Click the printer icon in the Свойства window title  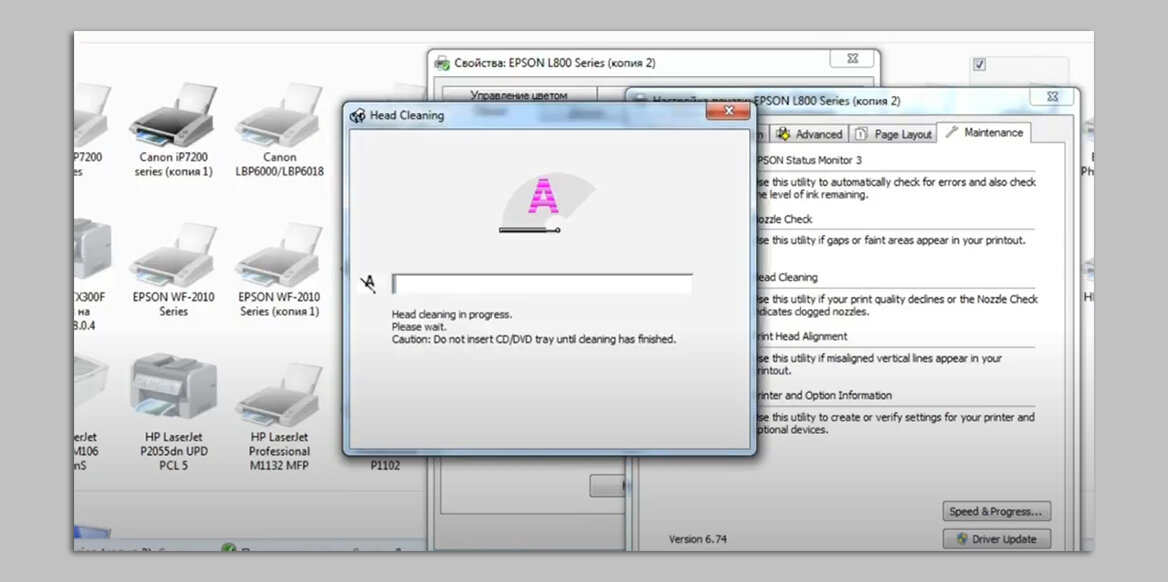coord(442,63)
